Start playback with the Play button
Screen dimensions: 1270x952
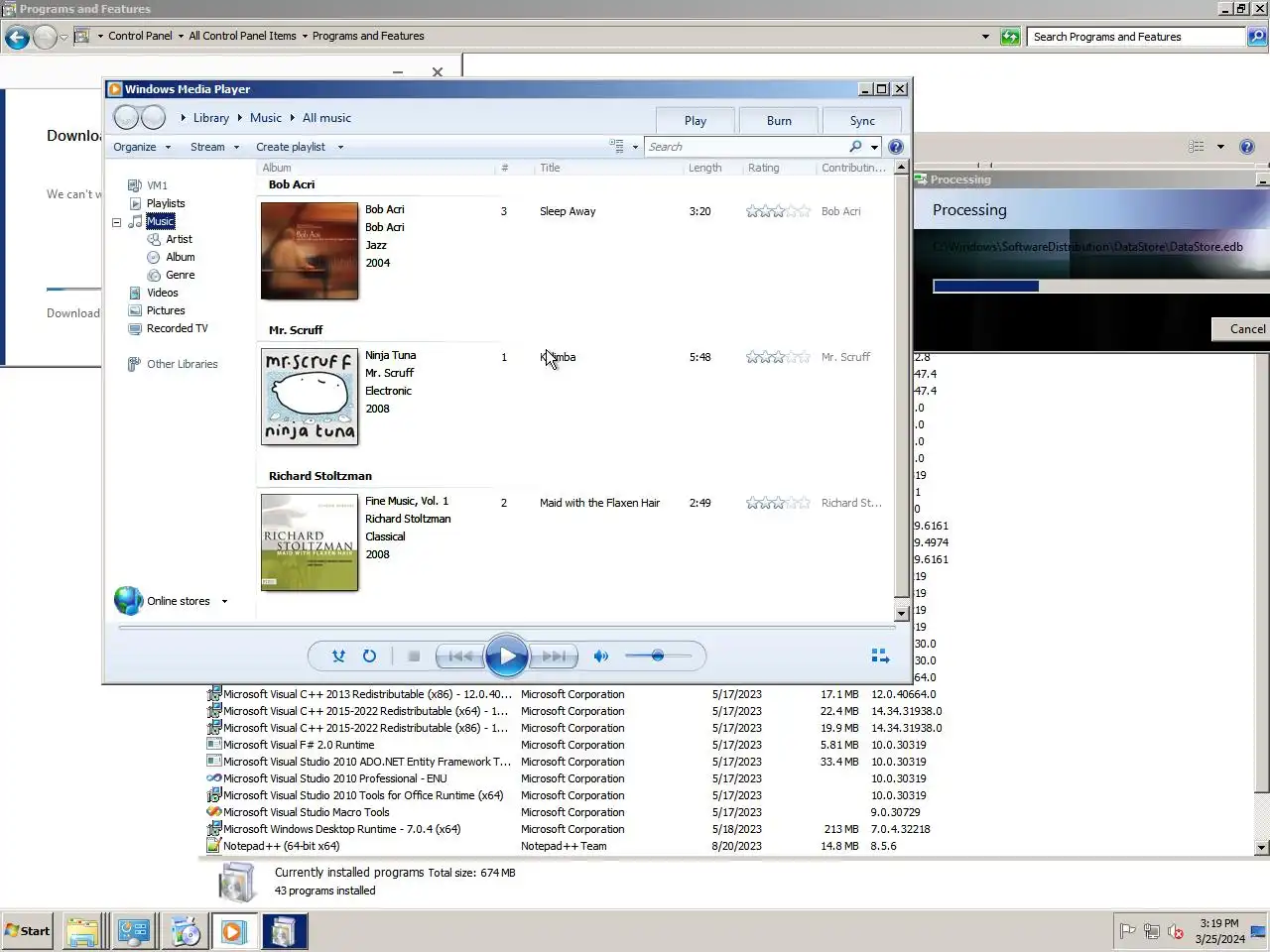[x=507, y=655]
